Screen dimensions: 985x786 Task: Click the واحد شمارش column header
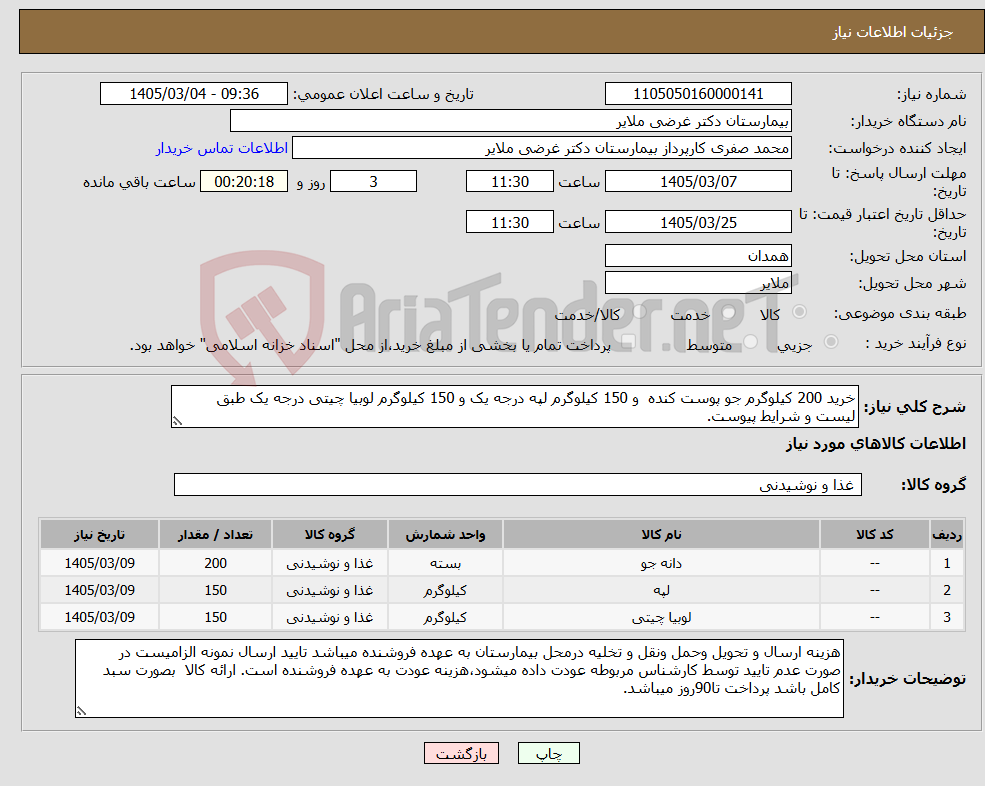(x=445, y=534)
